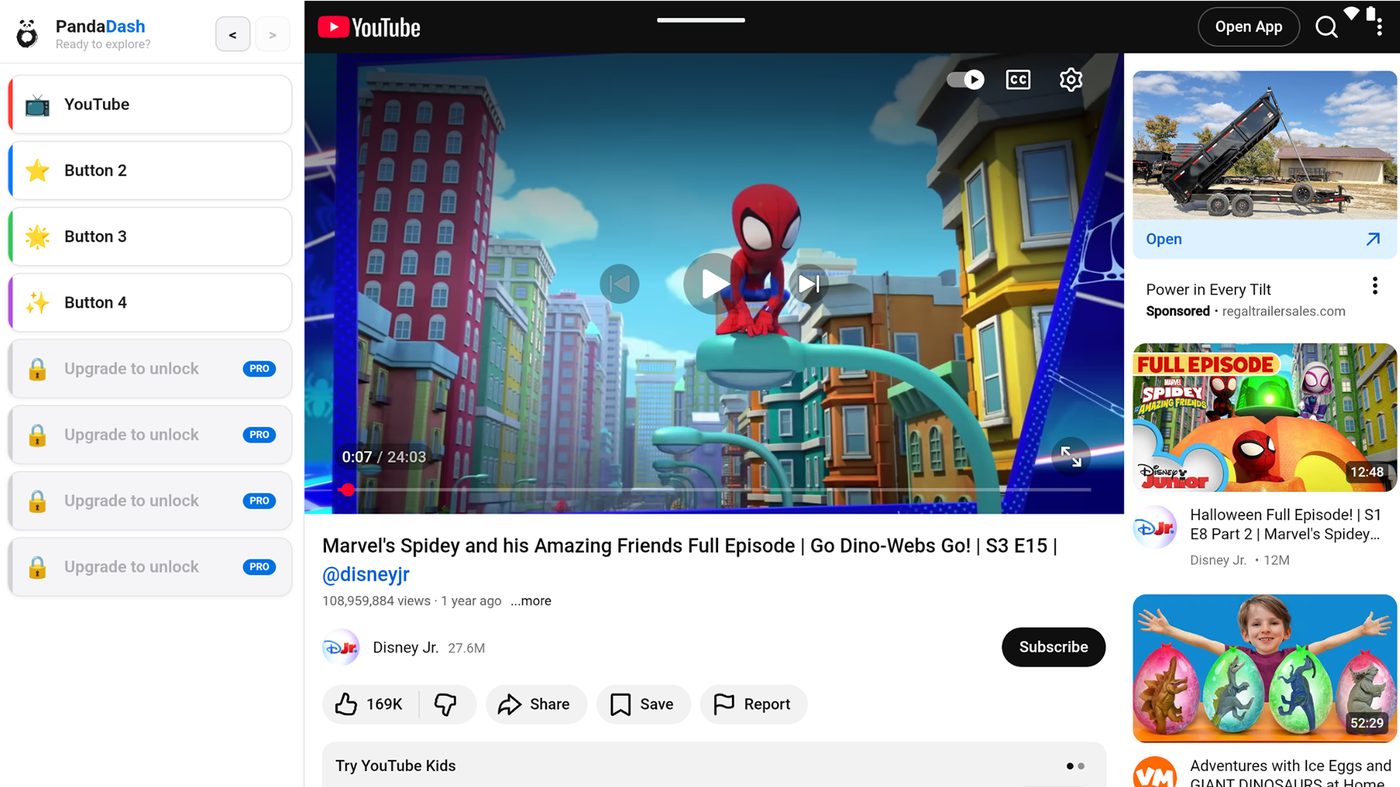The image size is (1400, 787).
Task: Select Button 3 in the sidebar
Action: tap(150, 236)
